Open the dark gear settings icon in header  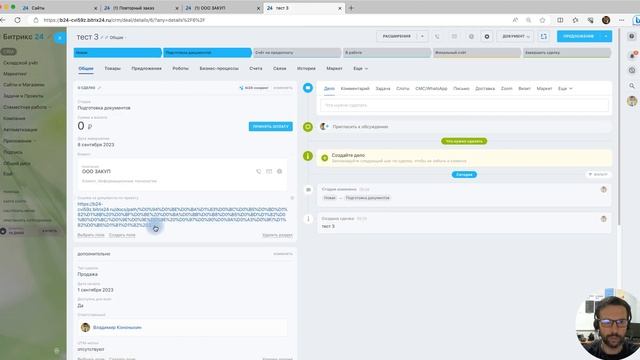(x=487, y=36)
